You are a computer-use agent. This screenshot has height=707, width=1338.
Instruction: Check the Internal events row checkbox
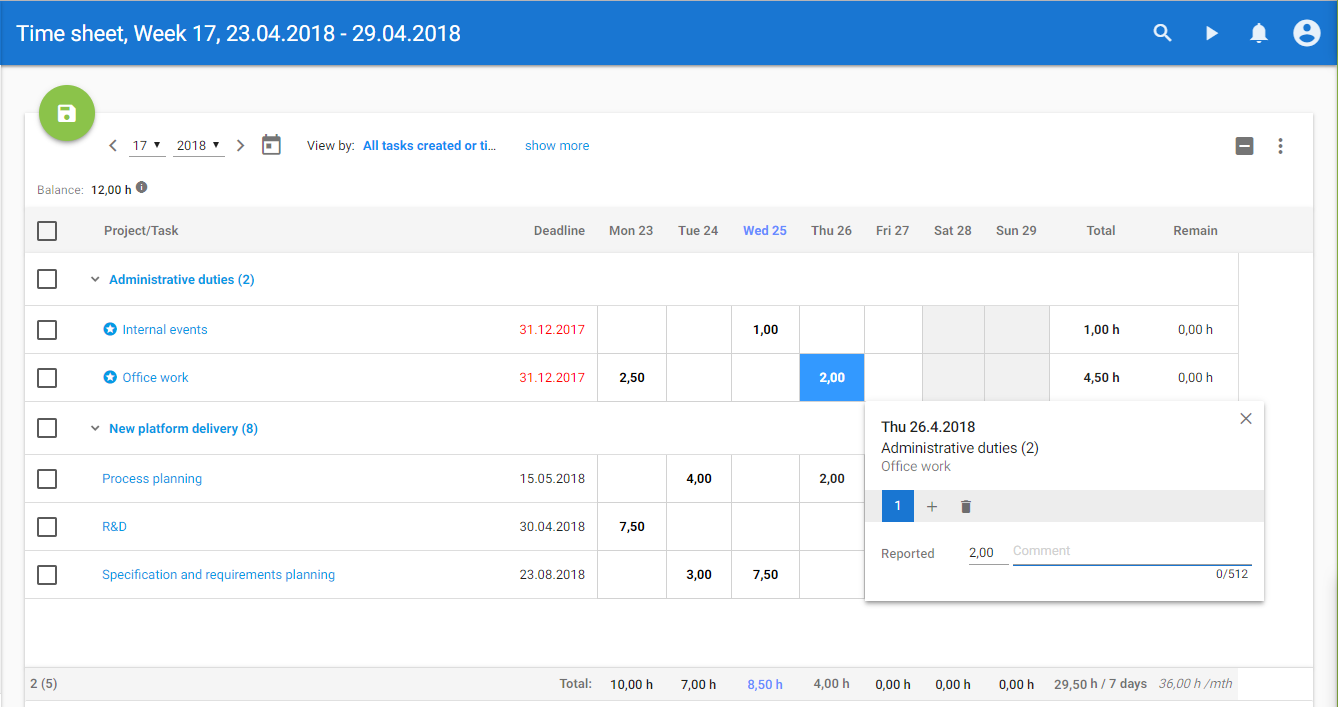(47, 330)
